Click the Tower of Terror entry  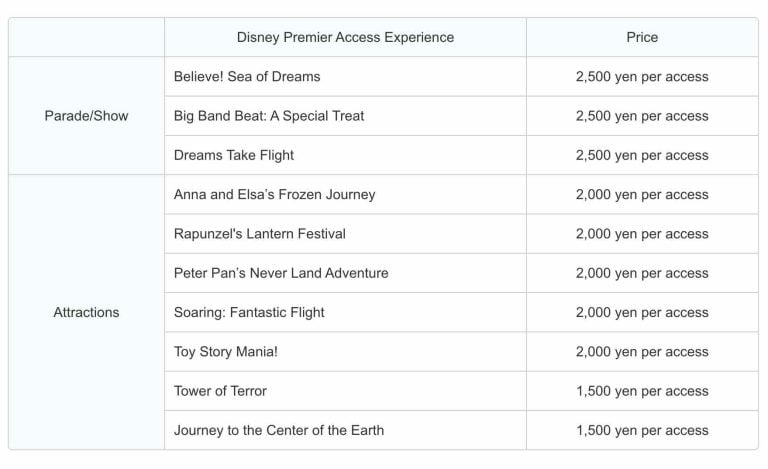[x=220, y=391]
